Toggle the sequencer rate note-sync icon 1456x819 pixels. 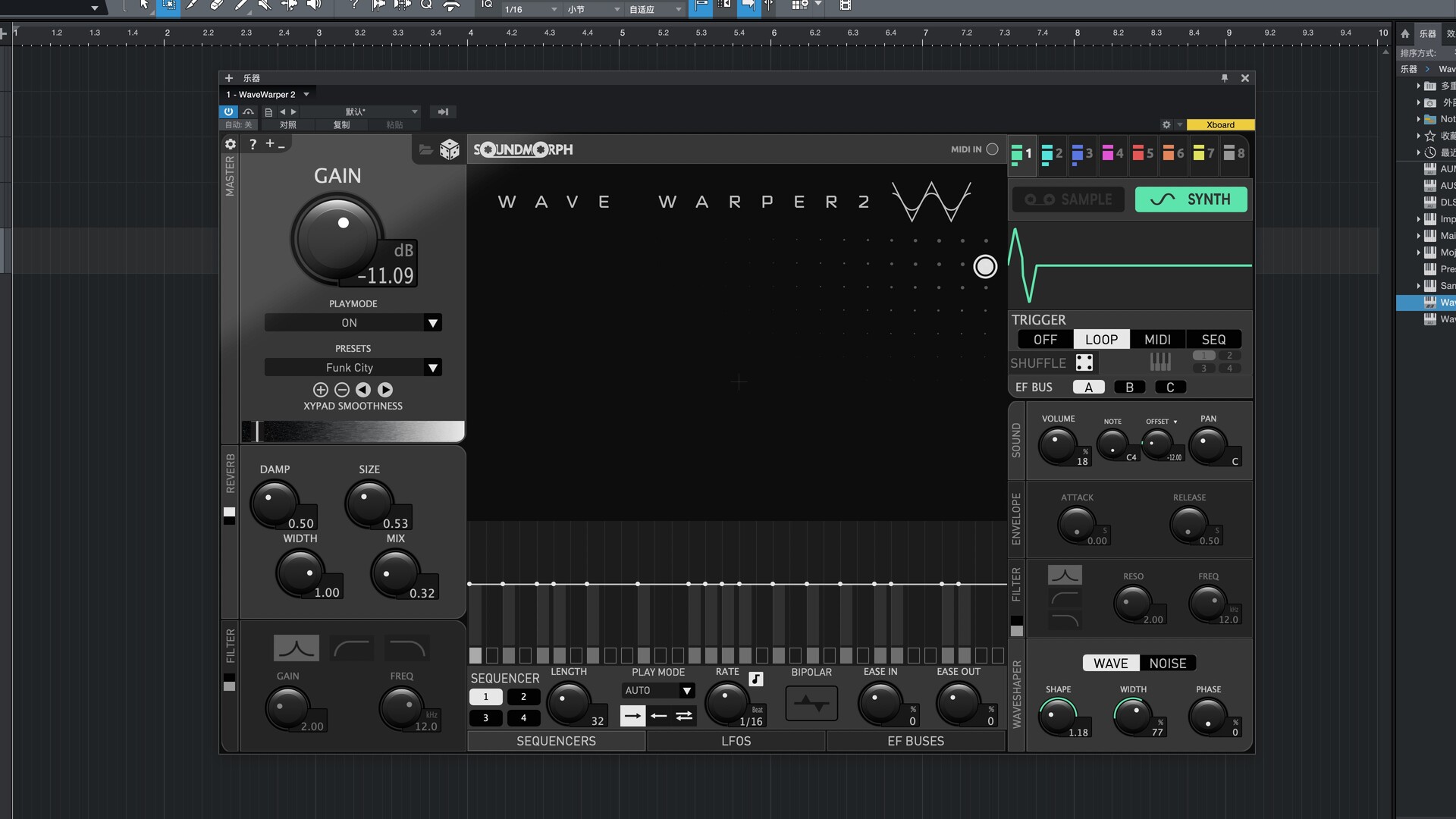pos(756,679)
